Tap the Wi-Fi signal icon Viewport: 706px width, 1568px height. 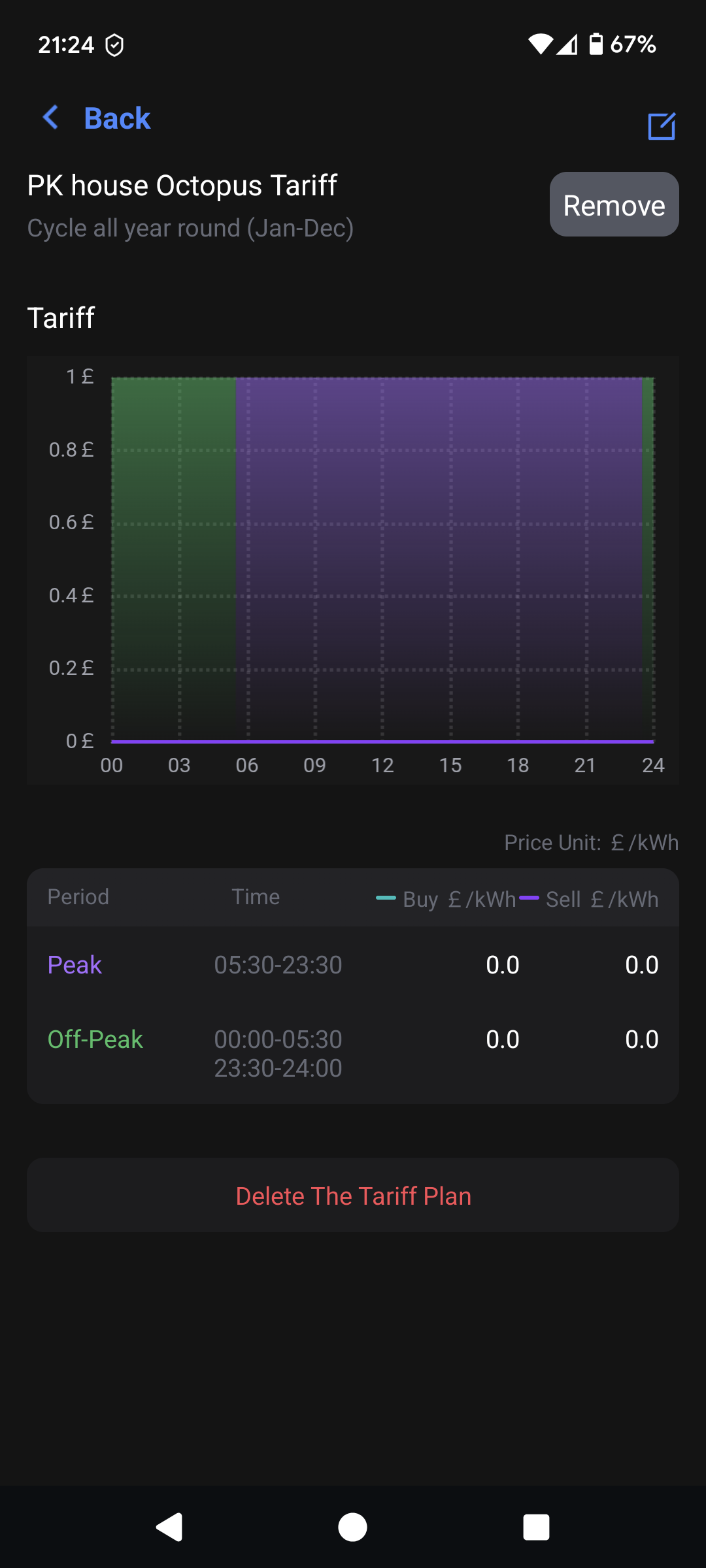(540, 44)
